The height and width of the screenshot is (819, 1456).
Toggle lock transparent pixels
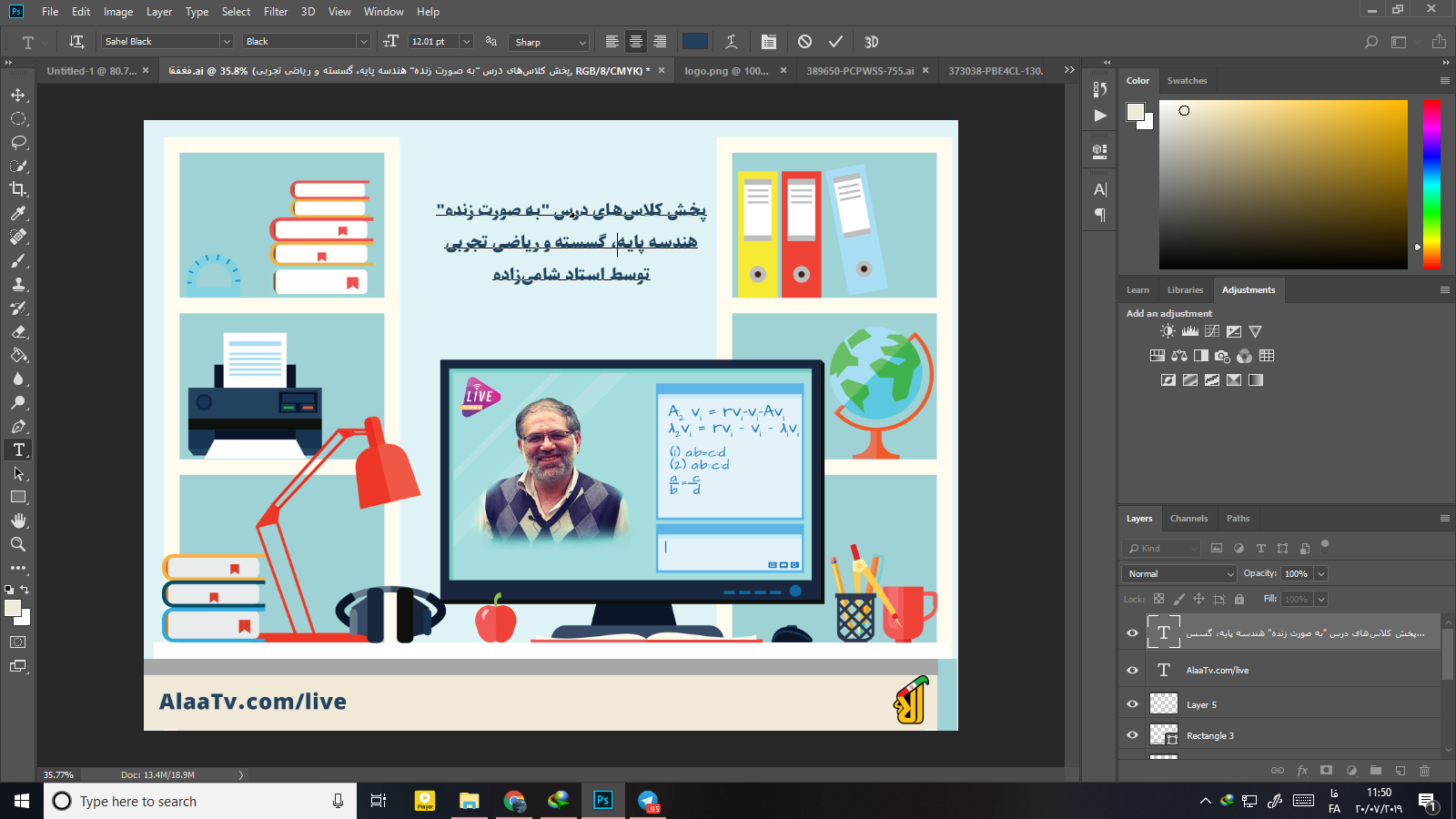tap(1158, 599)
